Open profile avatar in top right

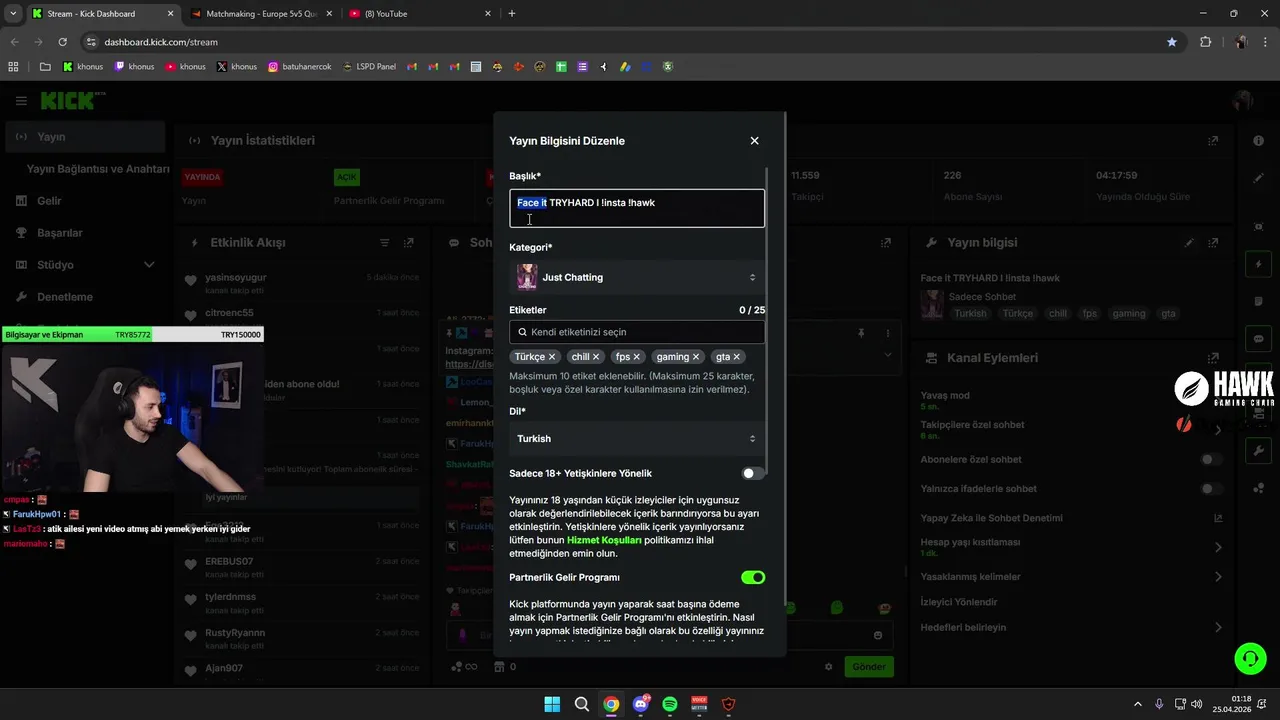coord(1243,101)
